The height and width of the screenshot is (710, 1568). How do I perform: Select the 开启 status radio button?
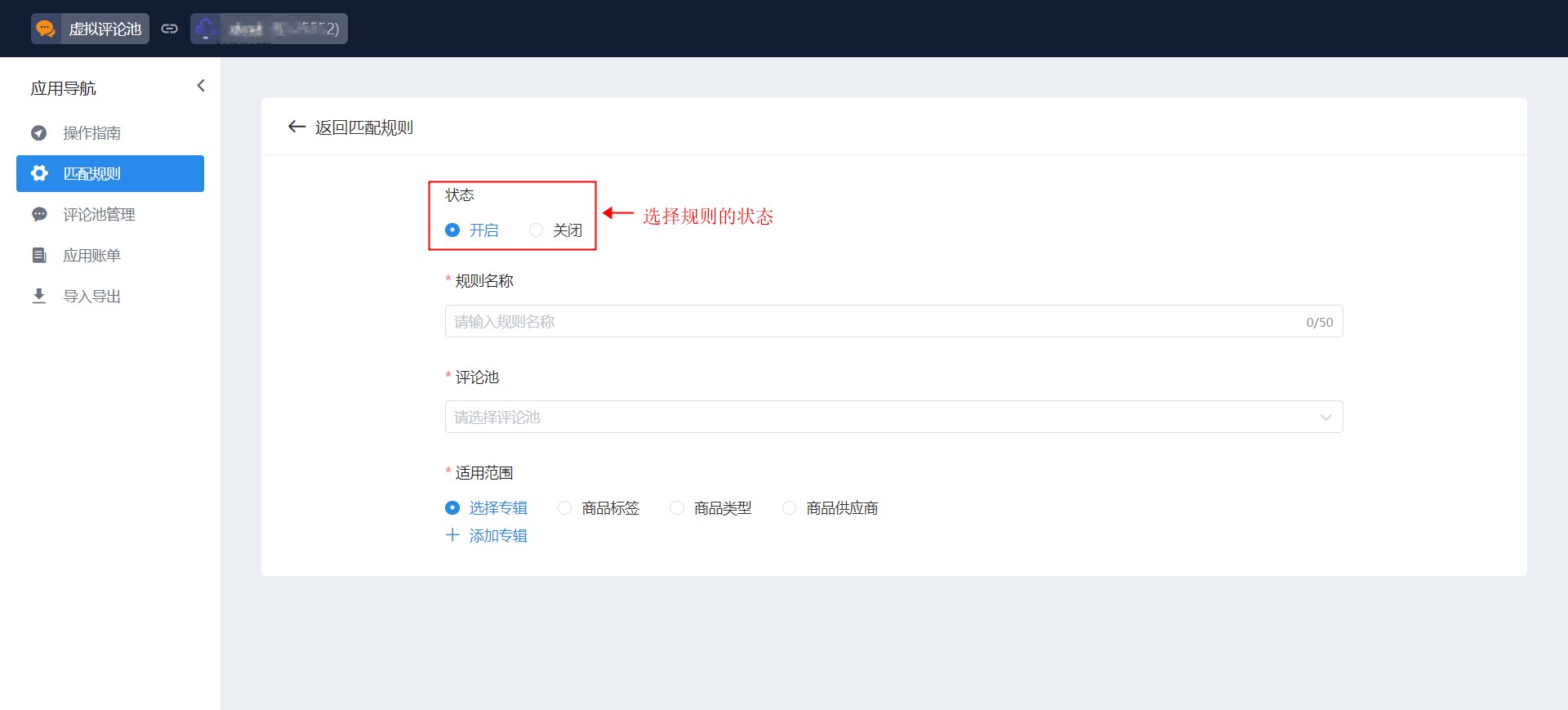452,230
